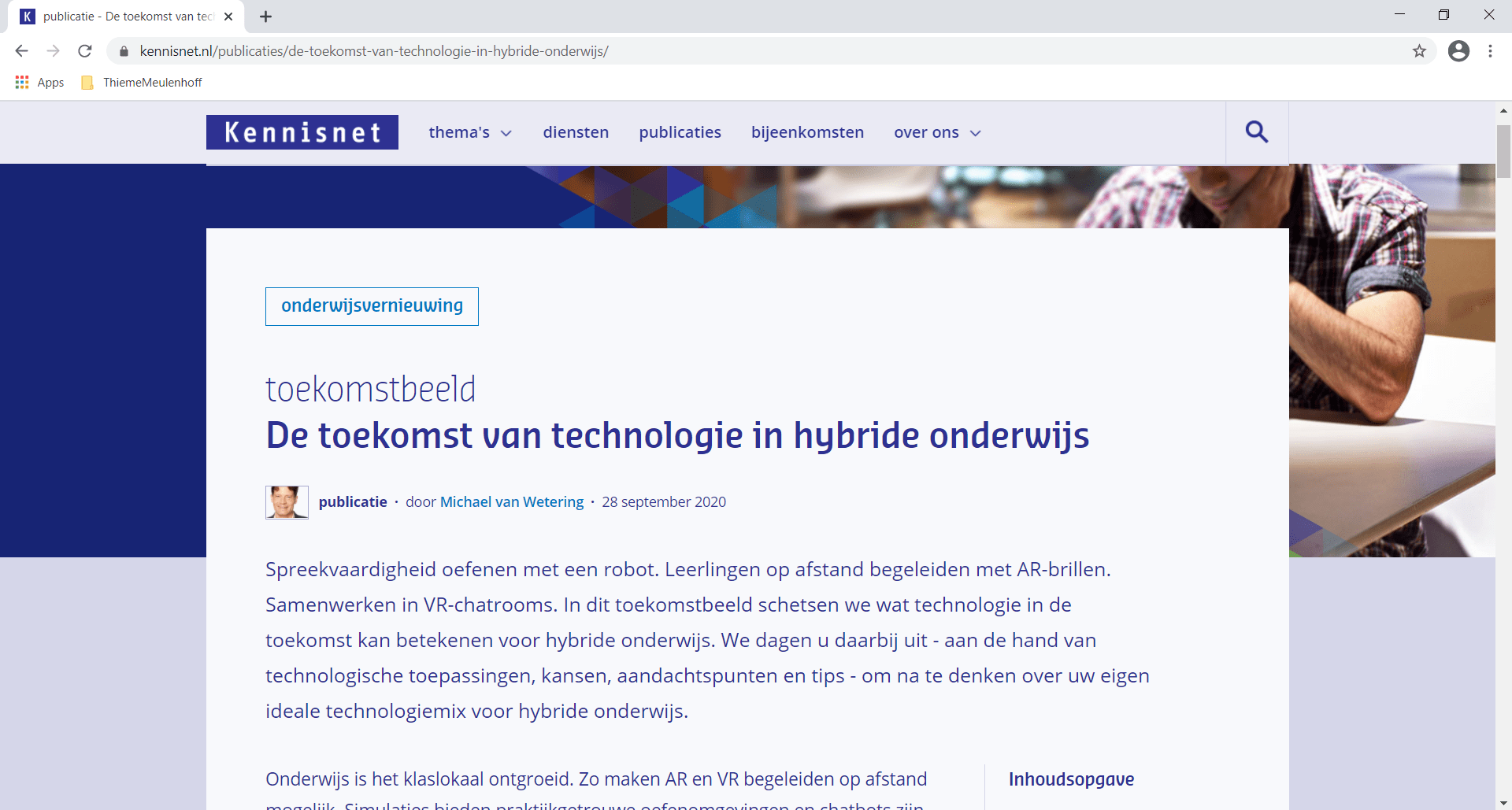Open the Chrome three-dot menu
The width and height of the screenshot is (1512, 810).
(x=1490, y=51)
